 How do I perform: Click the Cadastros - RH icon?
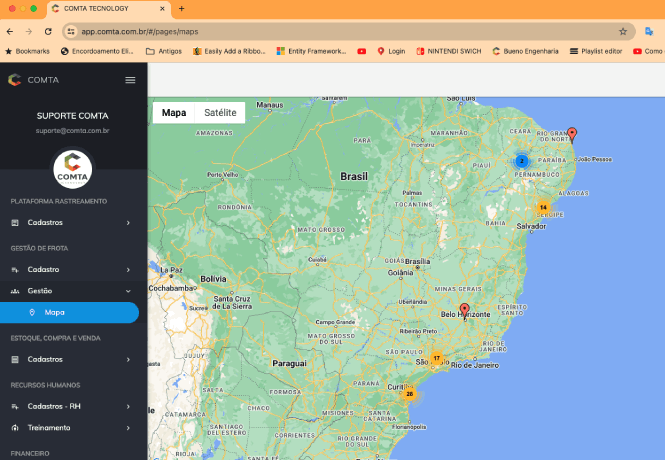[x=15, y=407]
